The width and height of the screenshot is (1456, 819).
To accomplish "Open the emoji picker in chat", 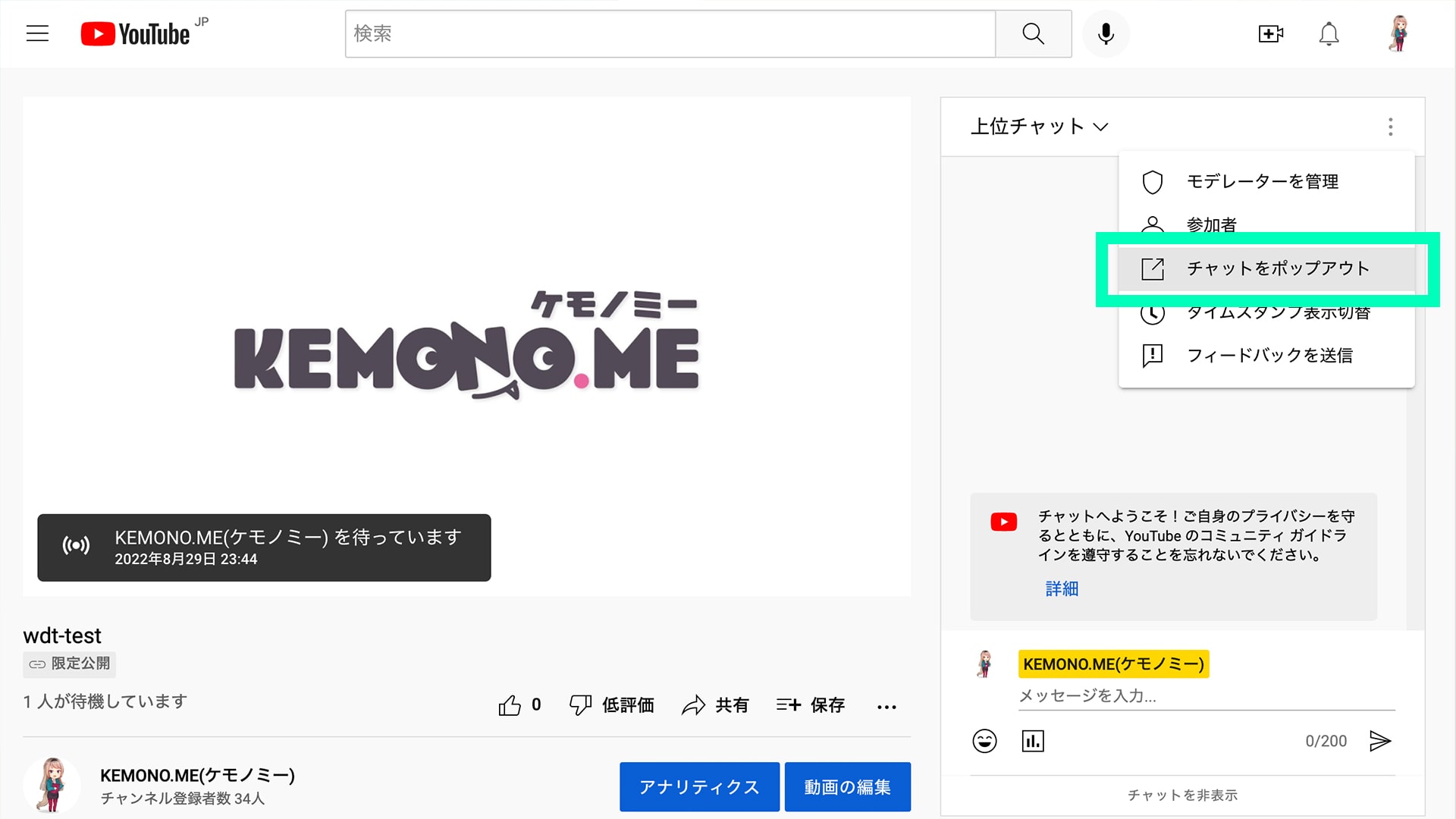I will tap(984, 741).
